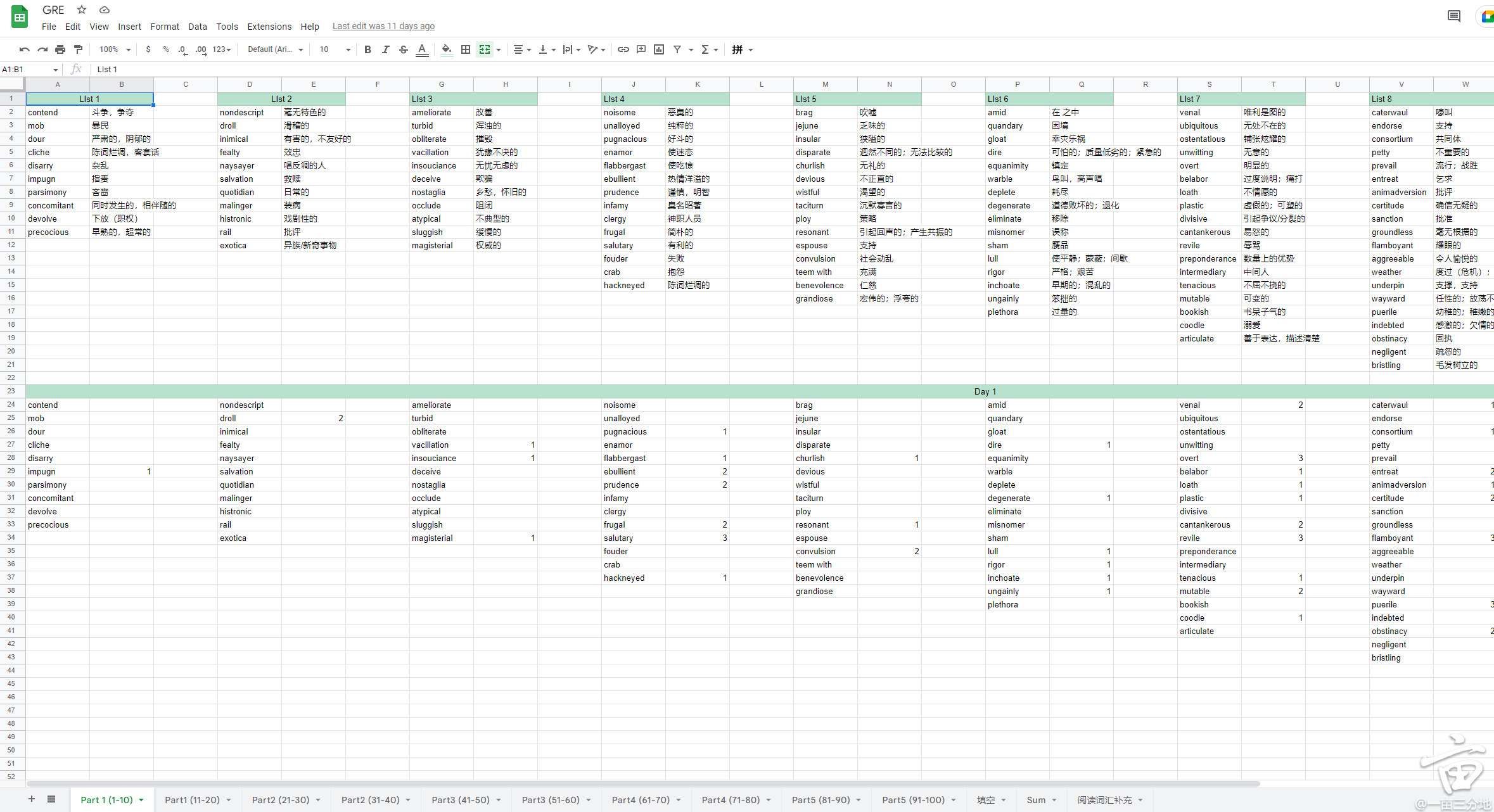Click the paint format icon
This screenshot has height=812, width=1494.
[x=79, y=49]
